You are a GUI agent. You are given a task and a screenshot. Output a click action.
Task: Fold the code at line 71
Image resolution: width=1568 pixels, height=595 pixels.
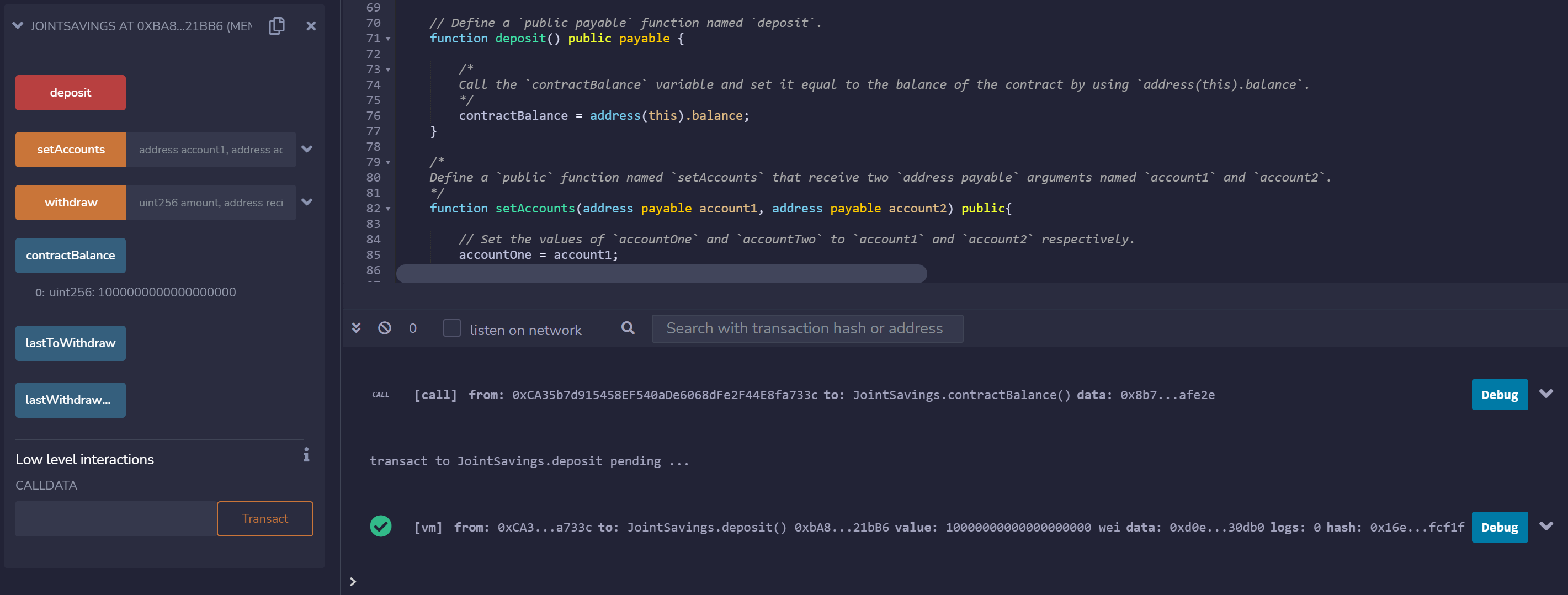[389, 39]
